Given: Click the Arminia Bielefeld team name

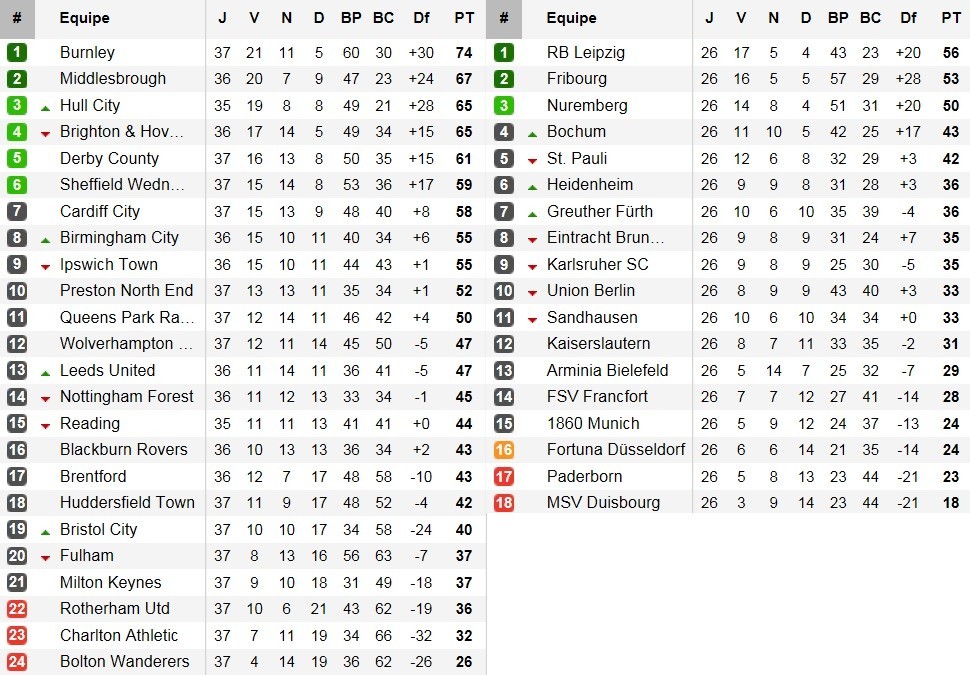Looking at the screenshot, I should click(607, 370).
